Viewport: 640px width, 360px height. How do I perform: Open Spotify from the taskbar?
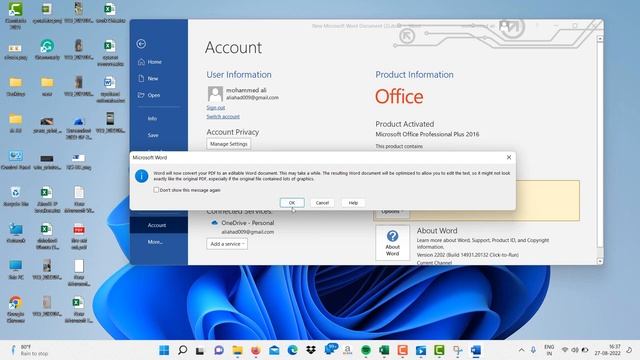click(x=366, y=350)
